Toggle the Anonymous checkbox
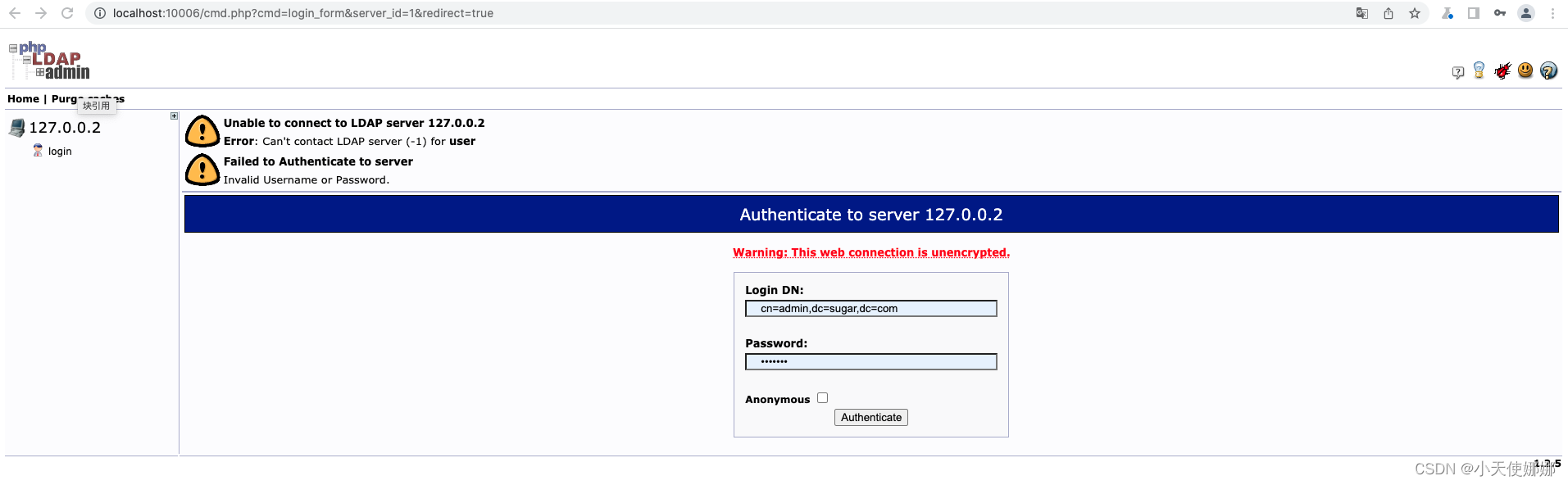The width and height of the screenshot is (1568, 485). 822,398
